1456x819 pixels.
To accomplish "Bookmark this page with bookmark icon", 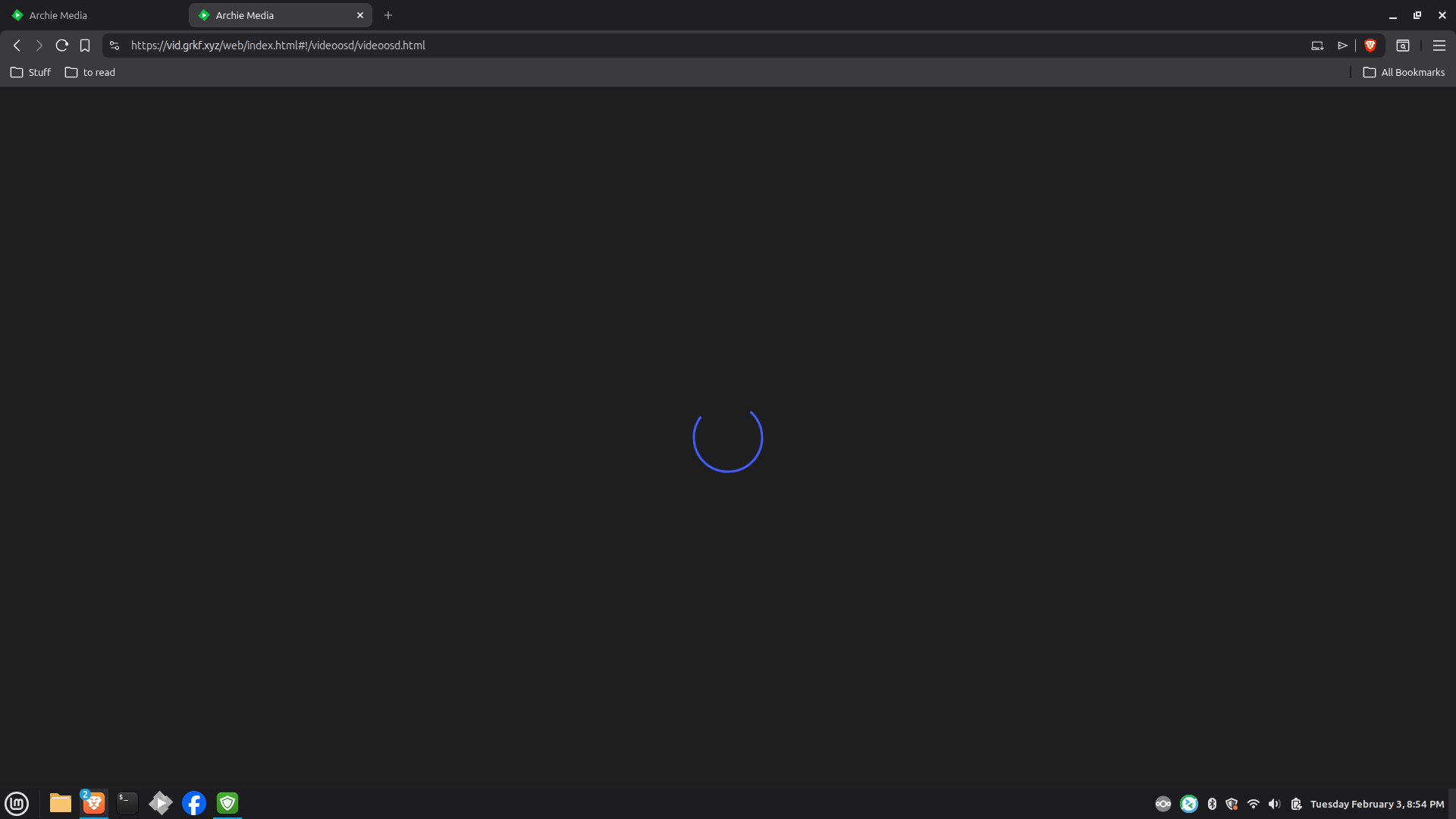I will click(x=85, y=45).
